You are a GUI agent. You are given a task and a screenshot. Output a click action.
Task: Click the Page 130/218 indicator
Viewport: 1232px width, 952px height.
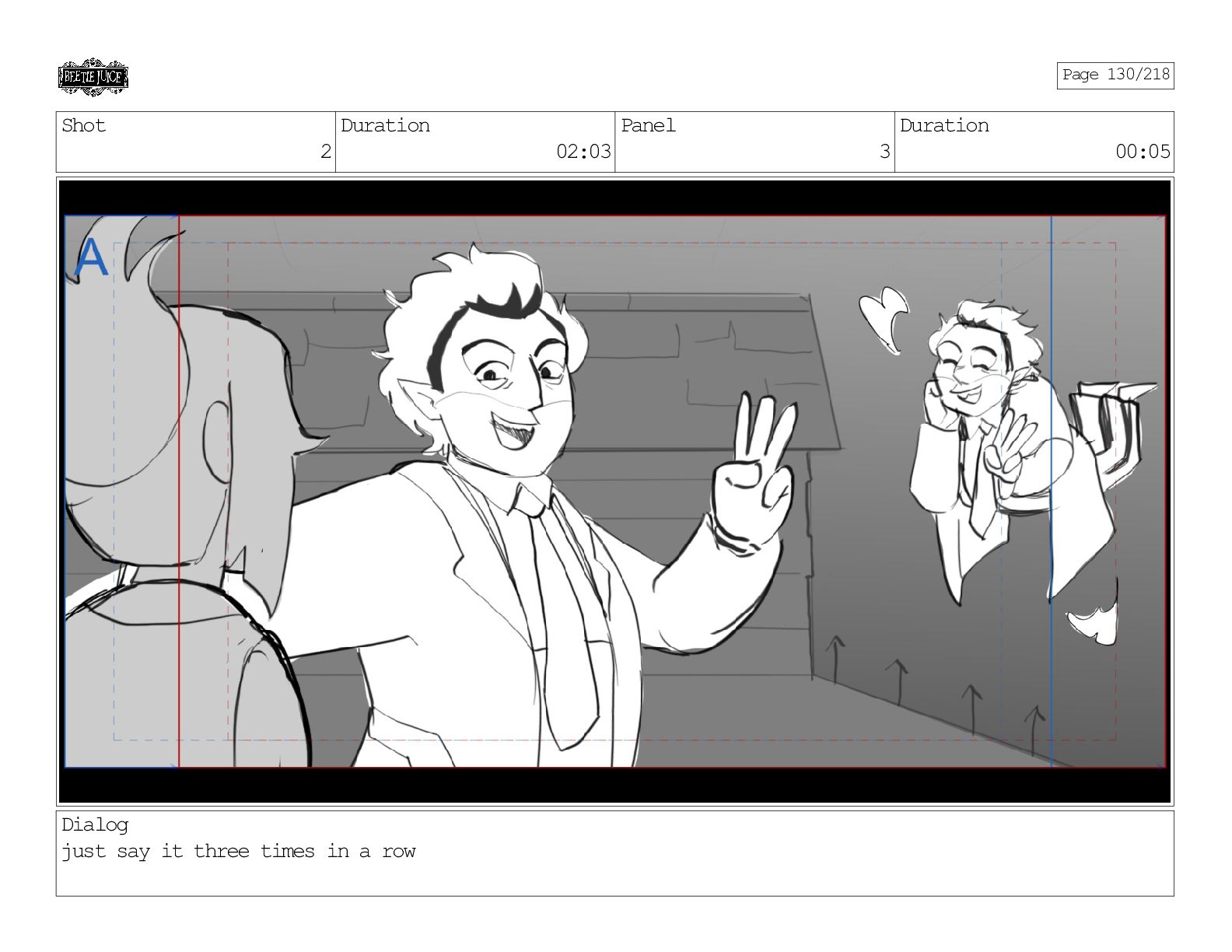(x=1115, y=75)
